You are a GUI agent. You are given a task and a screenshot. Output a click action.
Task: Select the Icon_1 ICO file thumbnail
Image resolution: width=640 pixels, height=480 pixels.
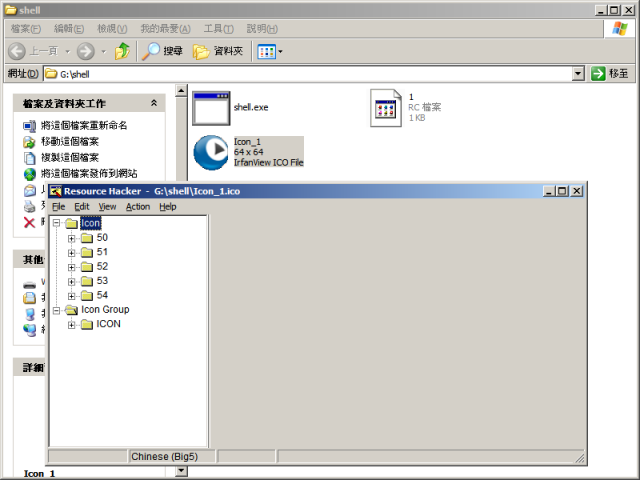coord(211,152)
